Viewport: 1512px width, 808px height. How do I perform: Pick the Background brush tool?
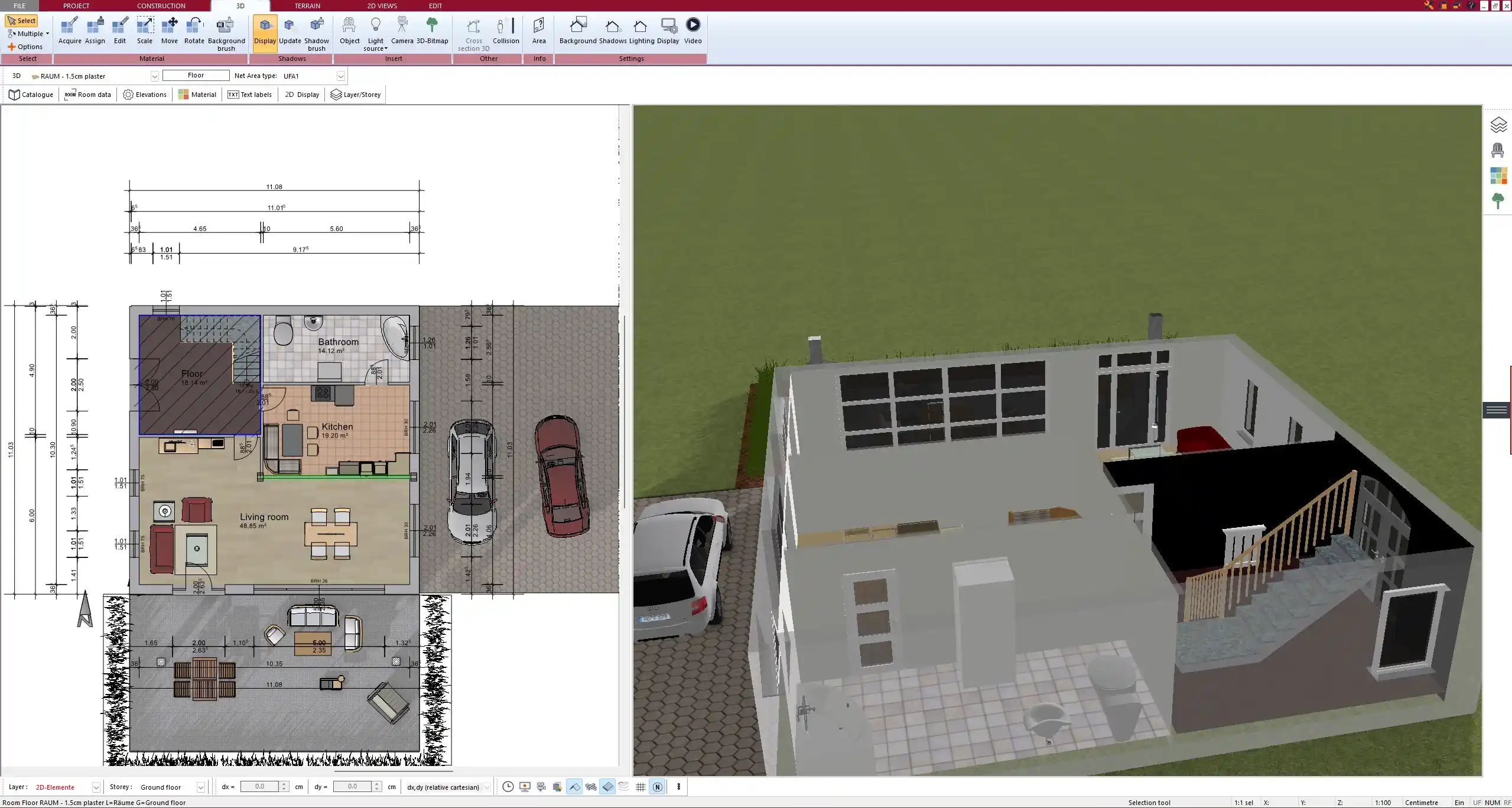click(x=226, y=34)
